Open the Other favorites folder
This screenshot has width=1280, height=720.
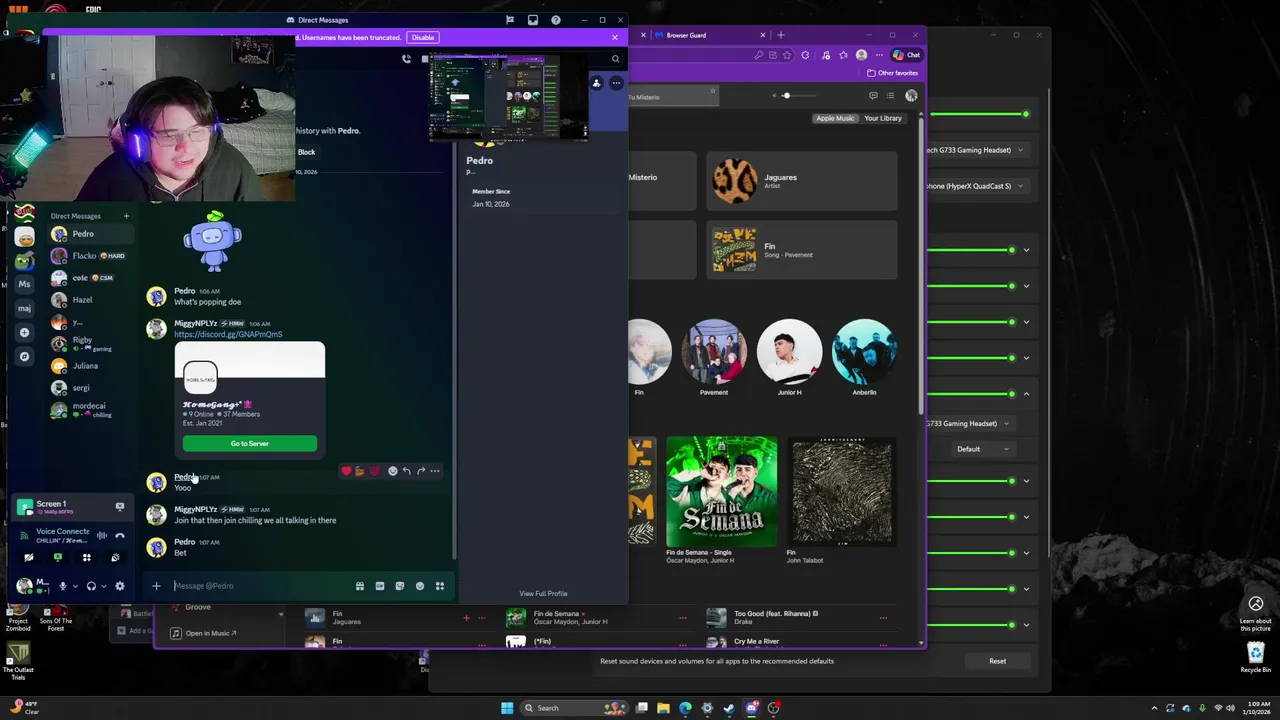coord(893,73)
